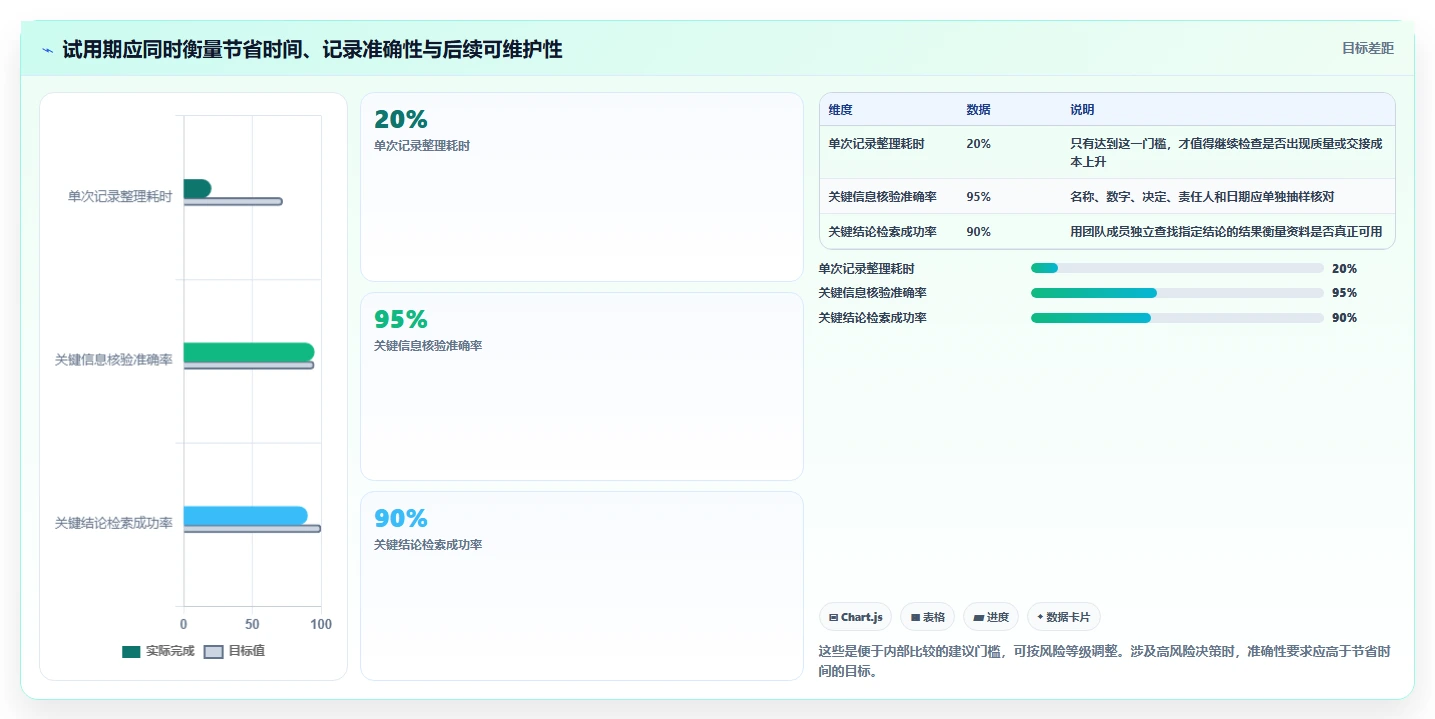
Task: Click chart y-axis label 关键结论检索成功率
Action: pyautogui.click(x=113, y=523)
